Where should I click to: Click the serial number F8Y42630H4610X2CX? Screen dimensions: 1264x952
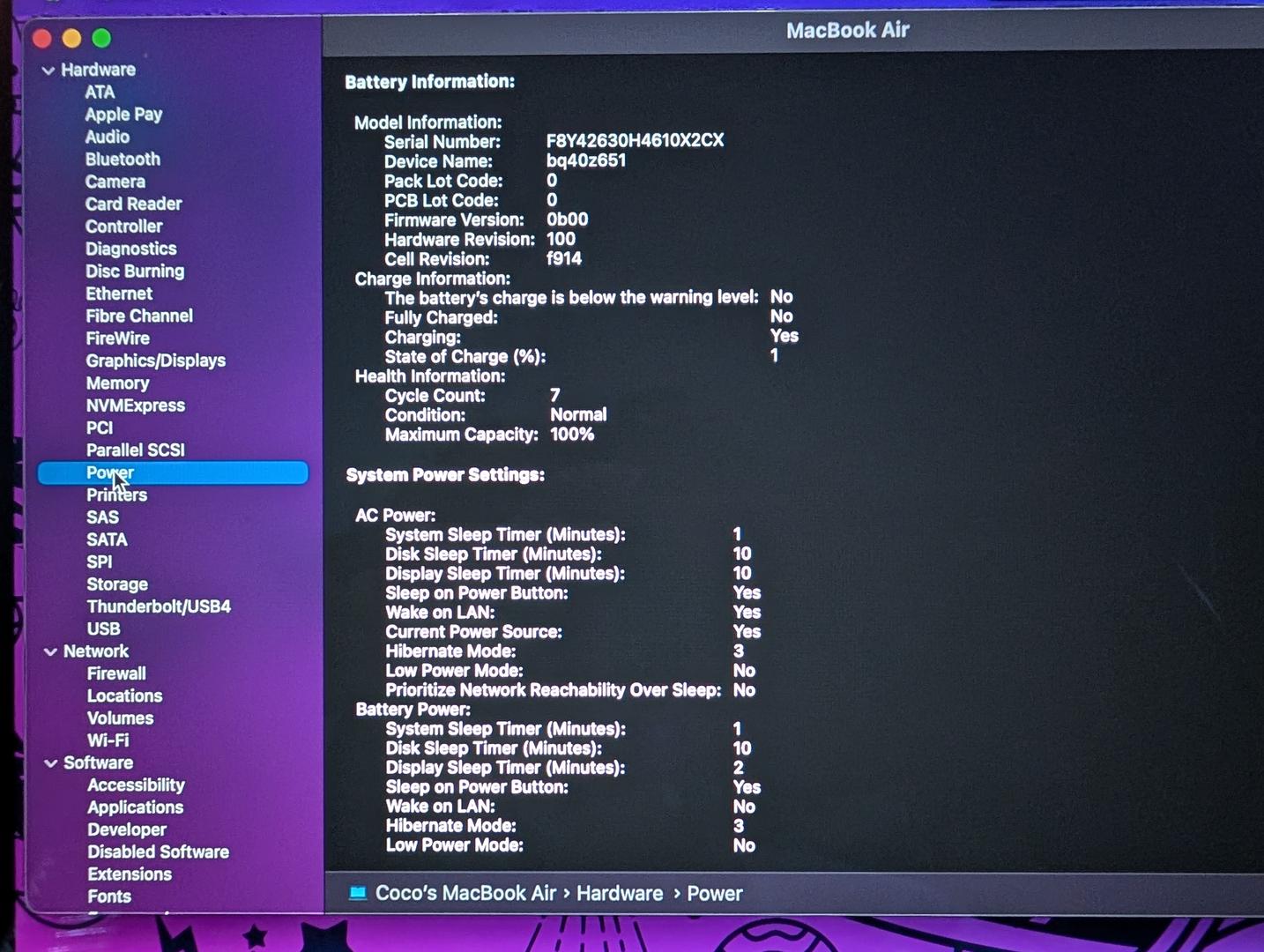click(x=635, y=141)
